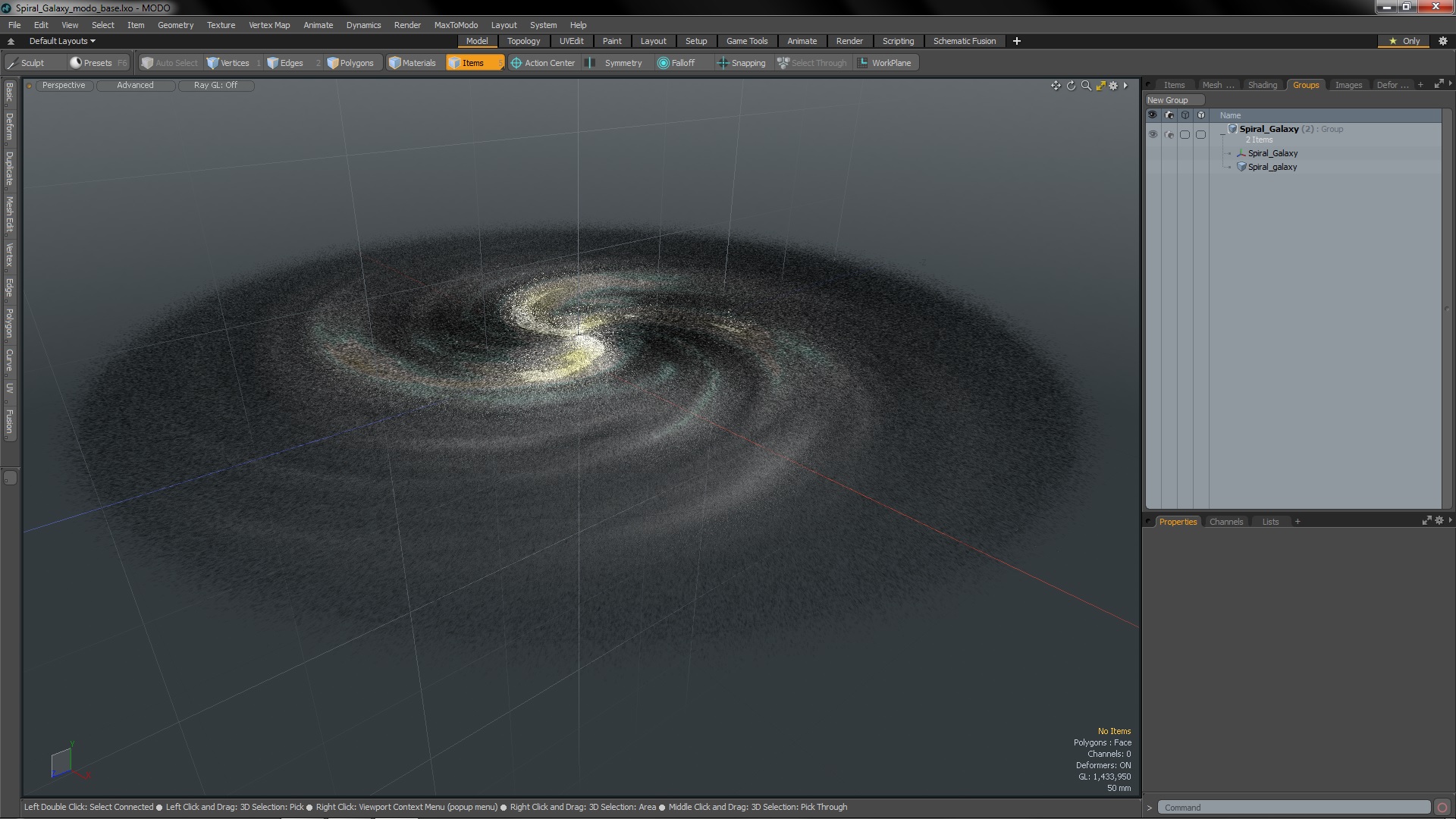Toggle Auto Select mode
Screen dimensions: 1456x819
(171, 63)
